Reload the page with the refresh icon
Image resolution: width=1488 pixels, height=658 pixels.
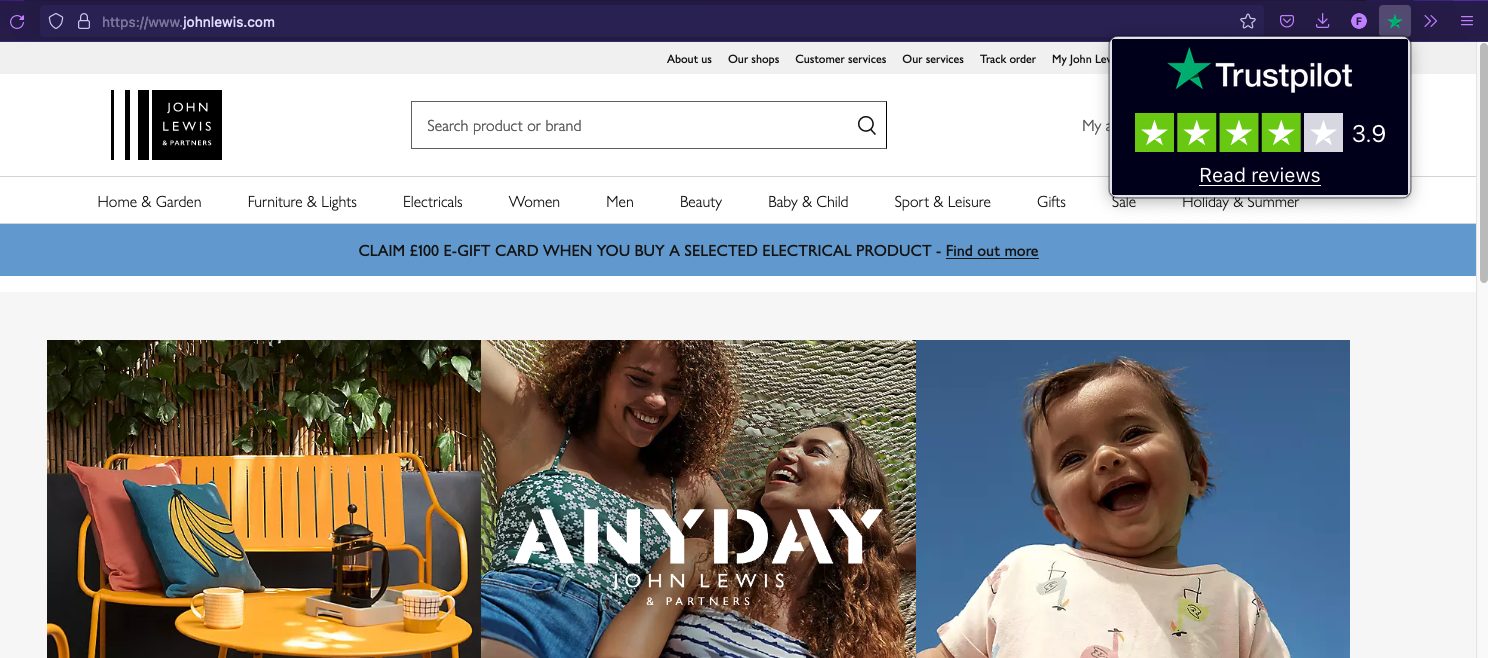(x=17, y=21)
